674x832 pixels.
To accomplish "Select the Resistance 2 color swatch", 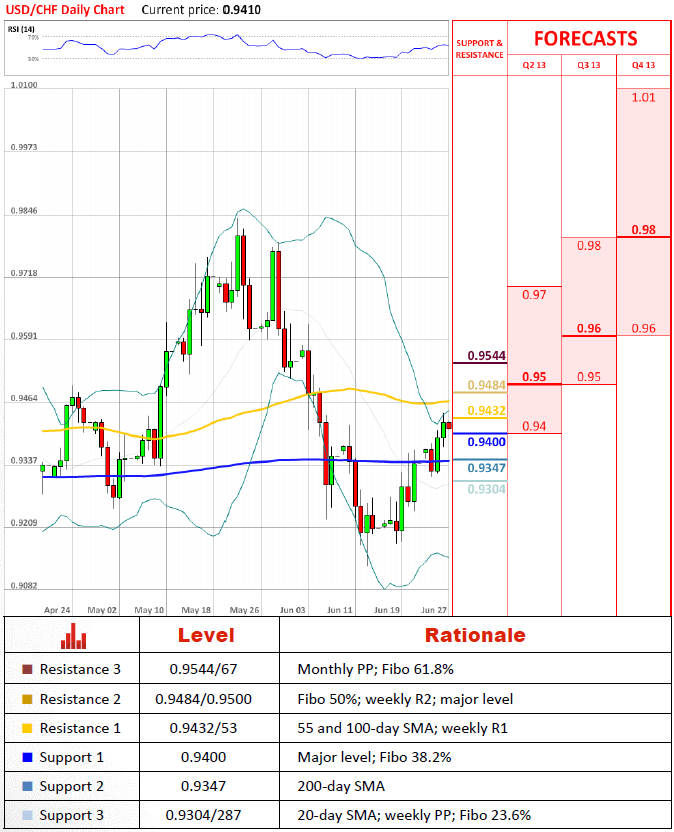I will point(28,699).
